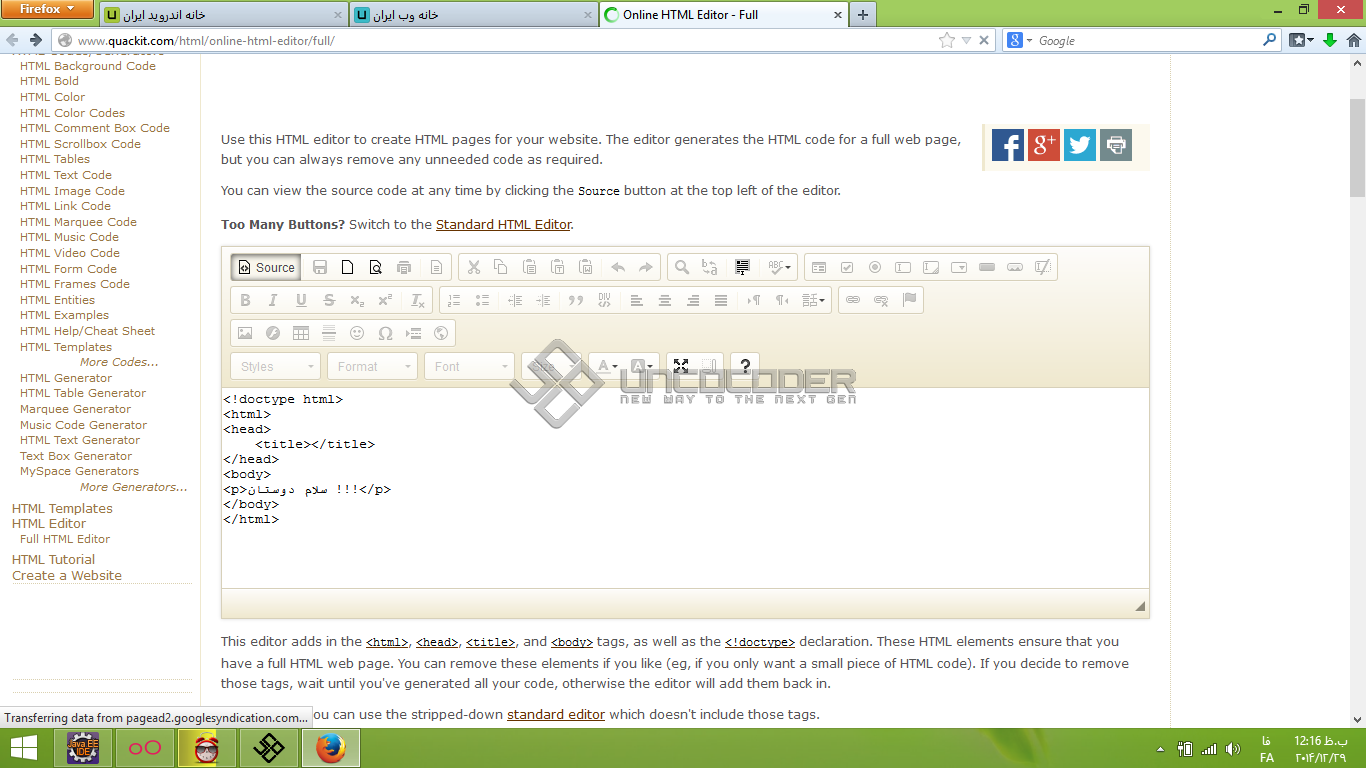This screenshot has width=1366, height=768.
Task: Undo the last edit
Action: [x=618, y=267]
